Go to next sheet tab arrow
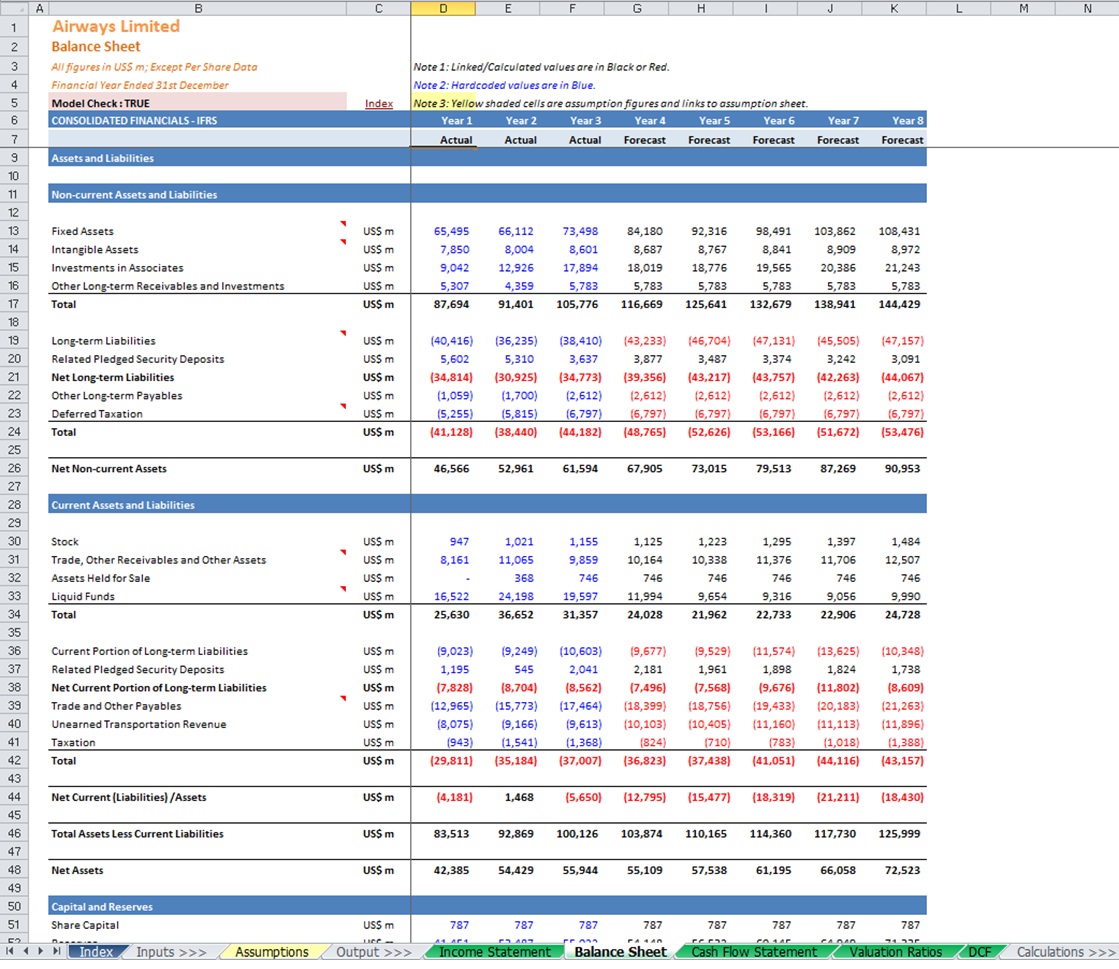Viewport: 1119px width, 969px height. click(x=41, y=951)
